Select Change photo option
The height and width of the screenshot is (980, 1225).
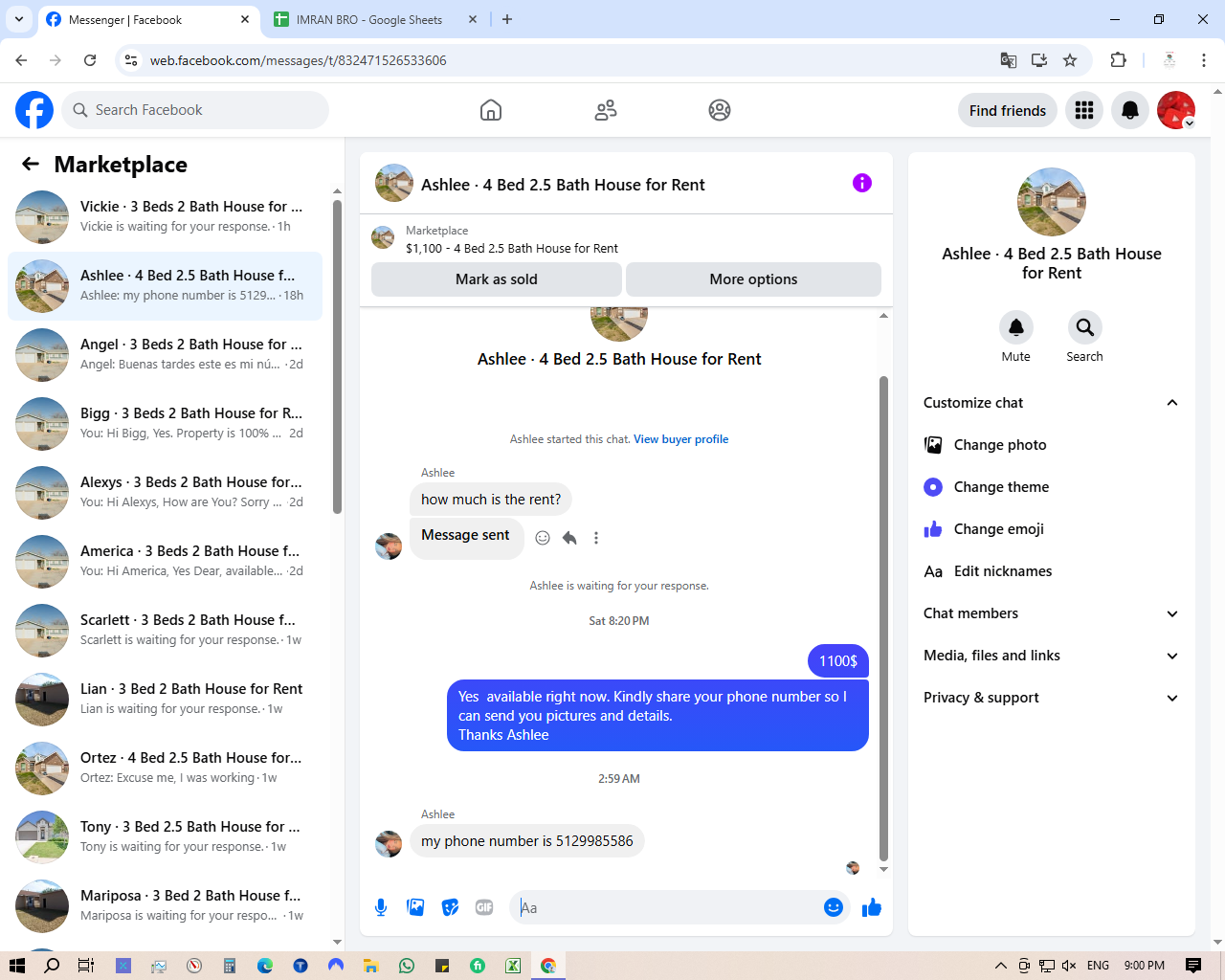1051,445
